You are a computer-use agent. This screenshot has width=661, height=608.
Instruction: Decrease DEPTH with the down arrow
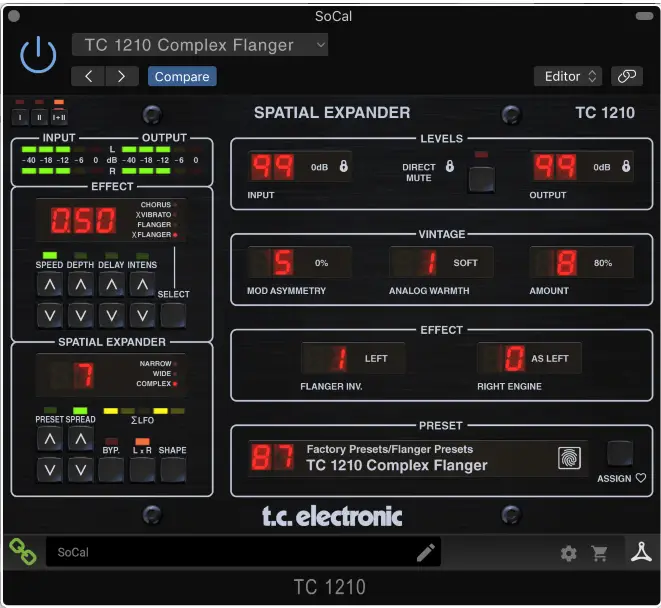point(81,315)
